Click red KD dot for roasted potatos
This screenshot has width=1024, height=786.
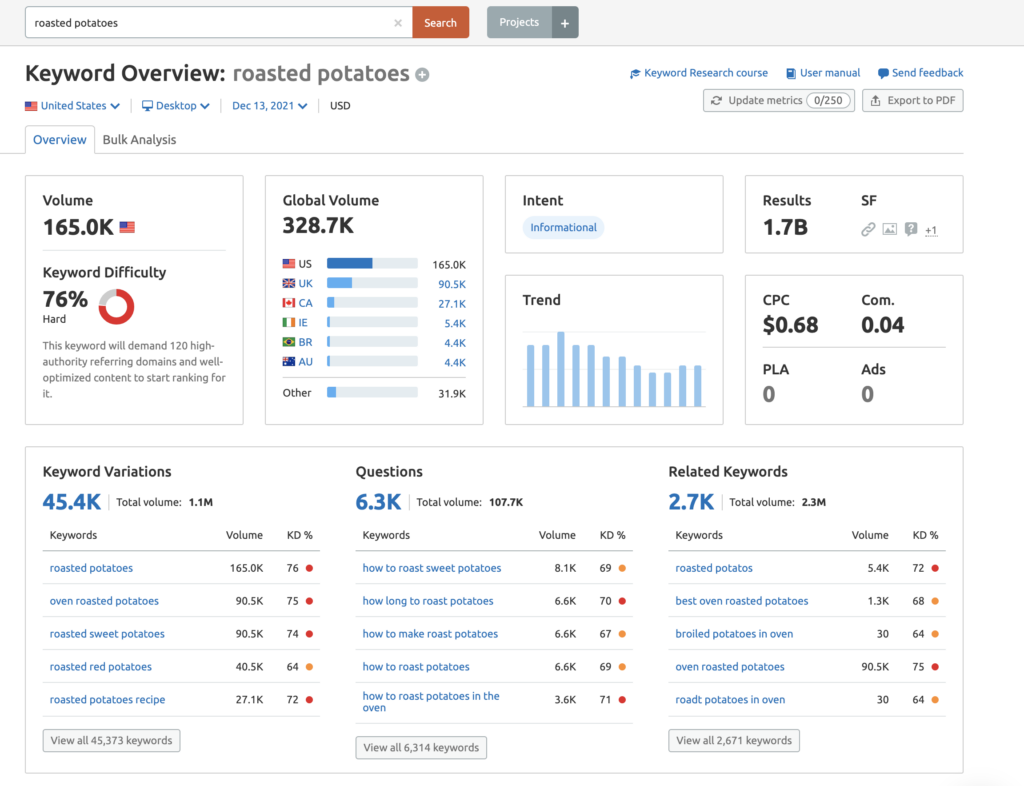pos(935,568)
